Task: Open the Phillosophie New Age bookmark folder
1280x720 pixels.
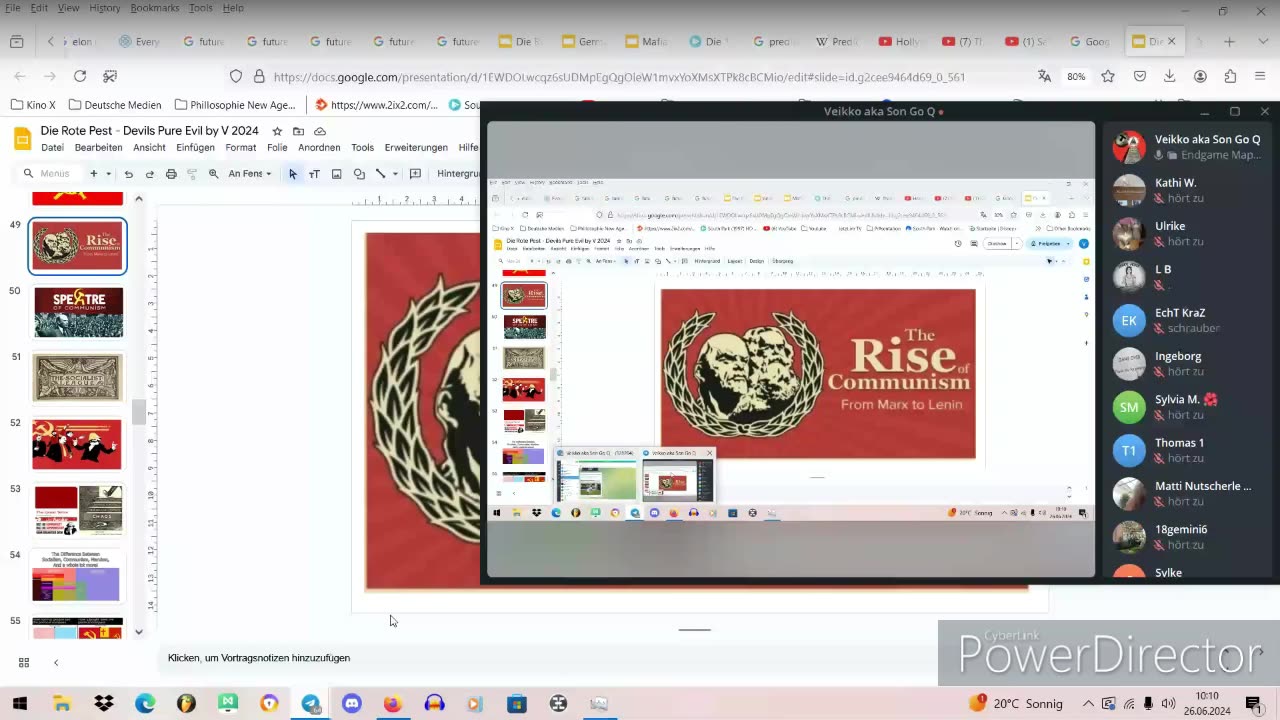Action: click(x=235, y=104)
